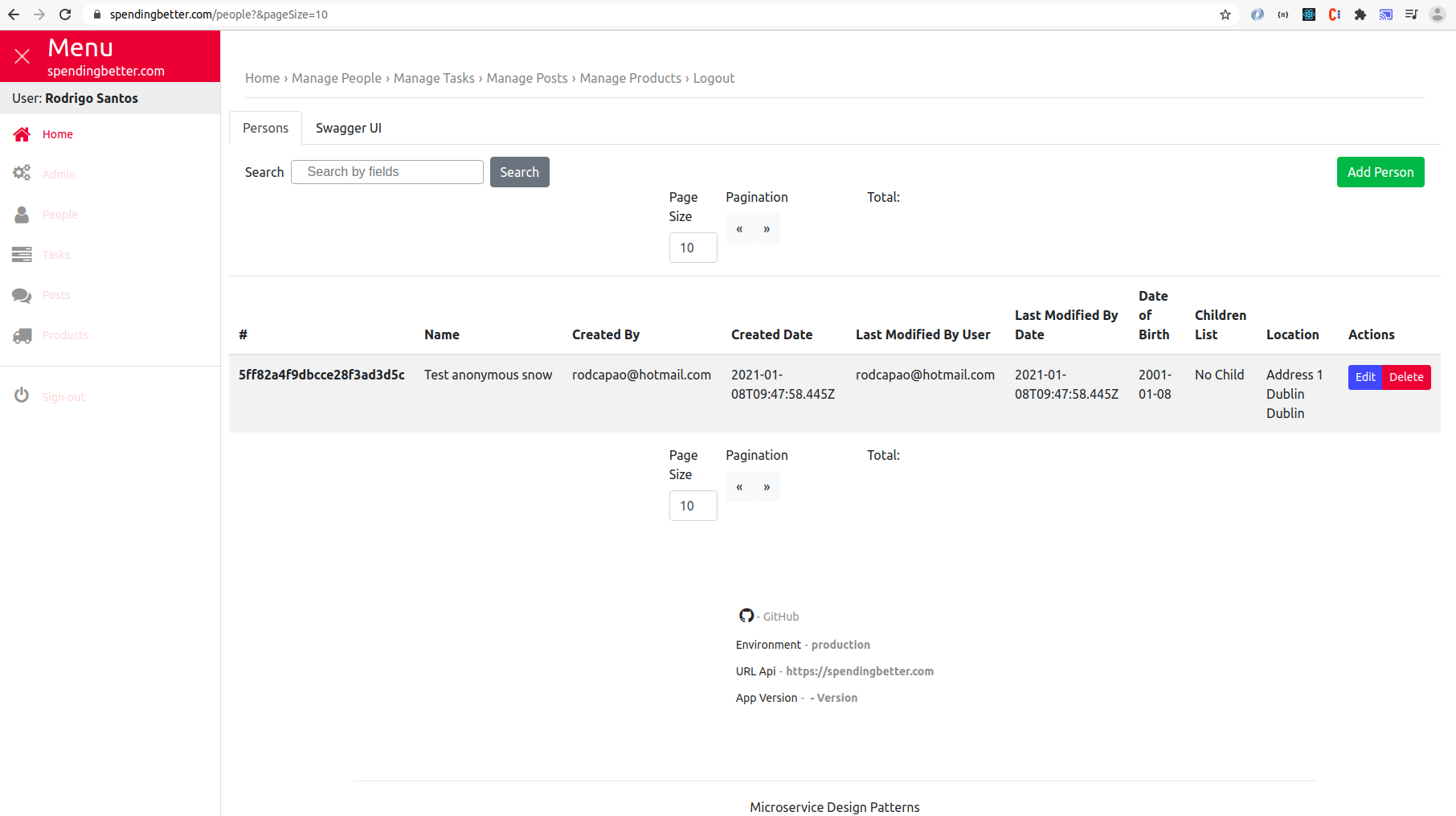1456x816 pixels.
Task: Click the No Child cell
Action: click(x=1219, y=375)
